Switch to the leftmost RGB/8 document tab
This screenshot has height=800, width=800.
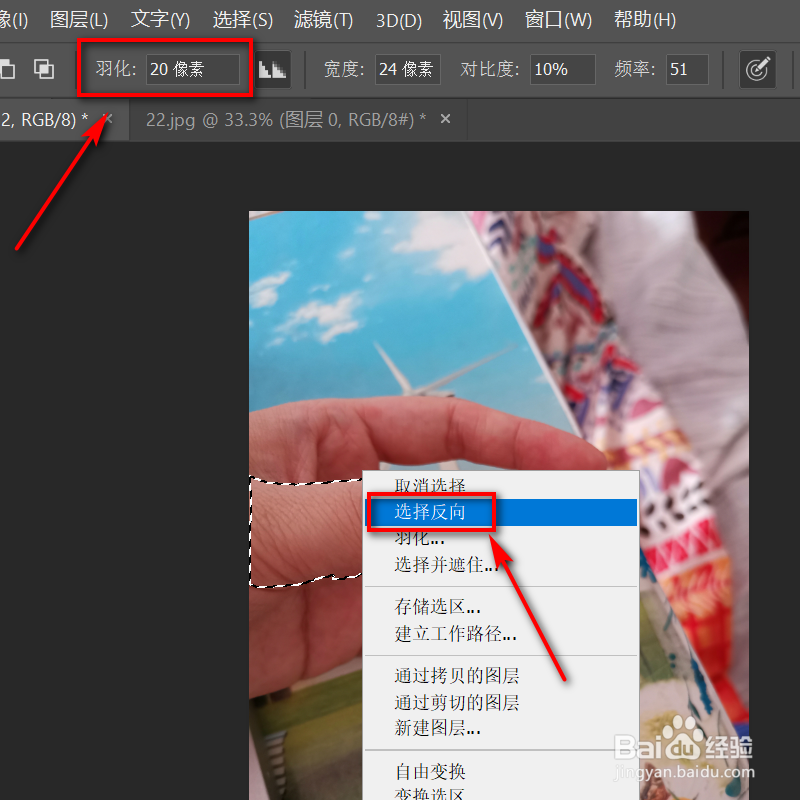point(45,119)
